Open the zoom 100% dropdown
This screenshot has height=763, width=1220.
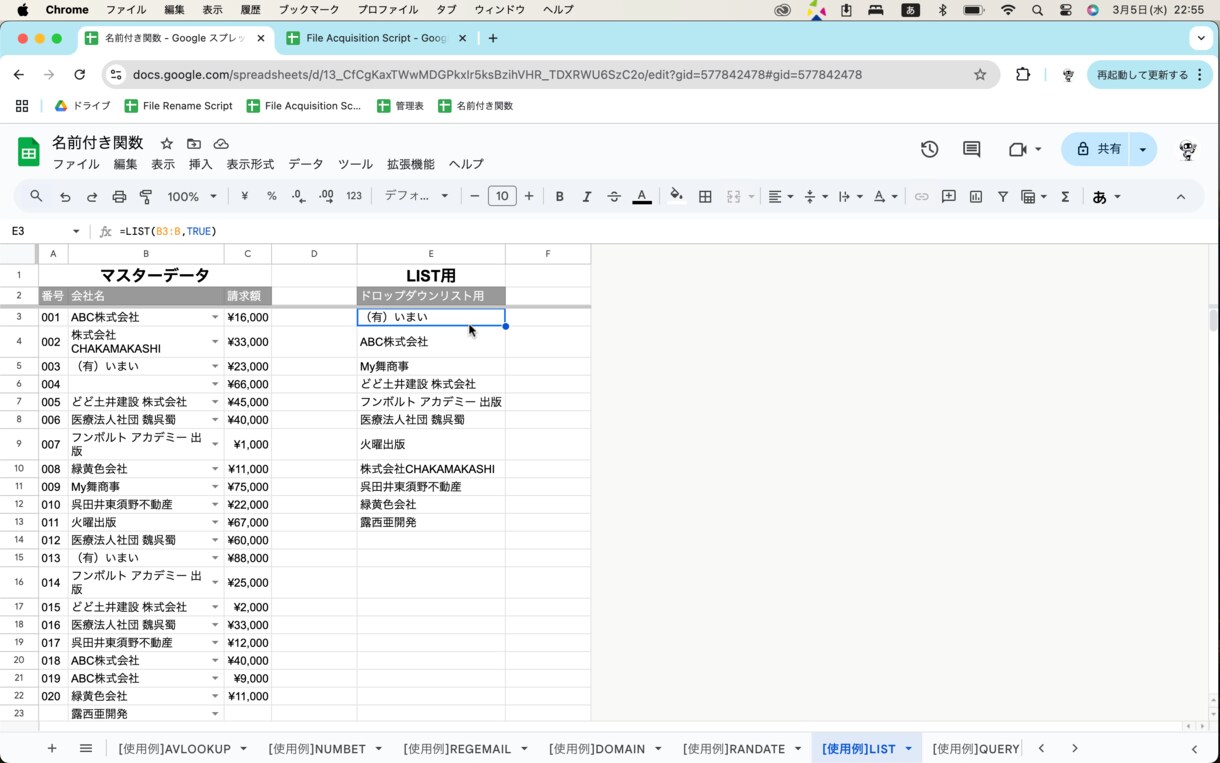(192, 197)
